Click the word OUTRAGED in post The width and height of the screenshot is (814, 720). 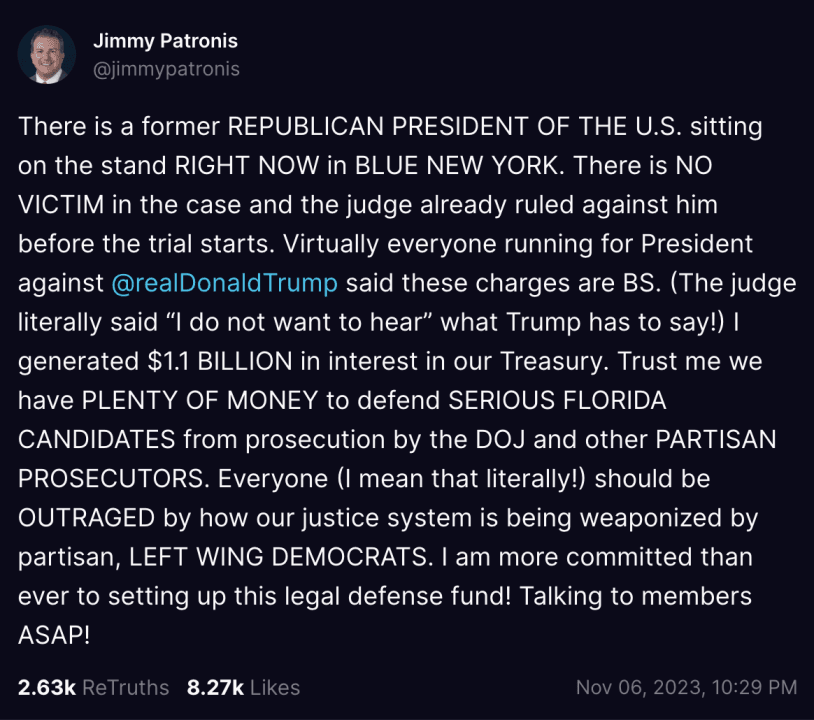102,518
